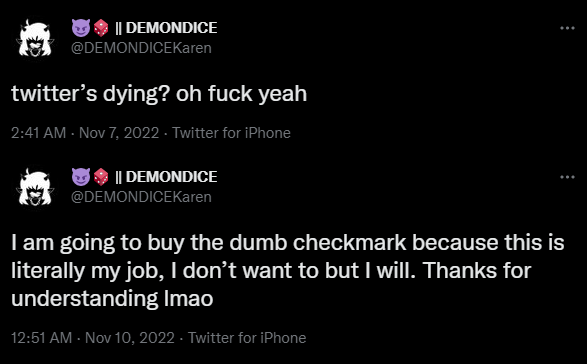Click the red dice emoji in the first tweet's name

101,28
